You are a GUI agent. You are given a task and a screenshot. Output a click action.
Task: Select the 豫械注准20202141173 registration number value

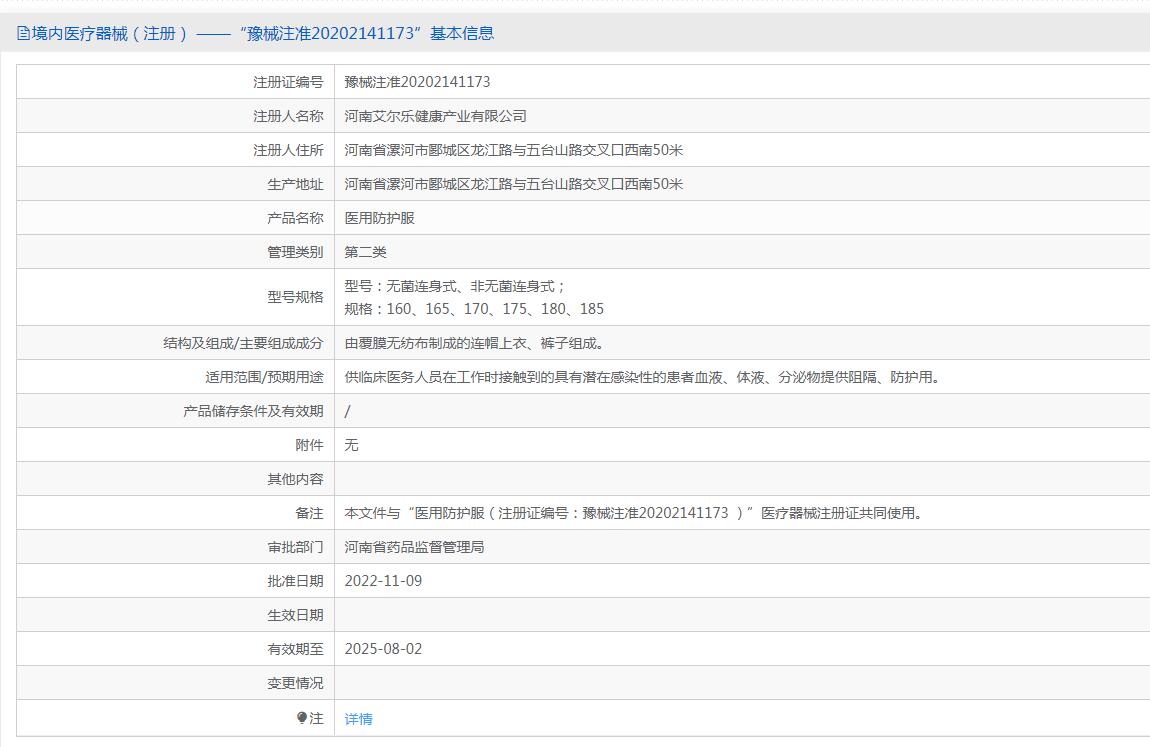[417, 82]
